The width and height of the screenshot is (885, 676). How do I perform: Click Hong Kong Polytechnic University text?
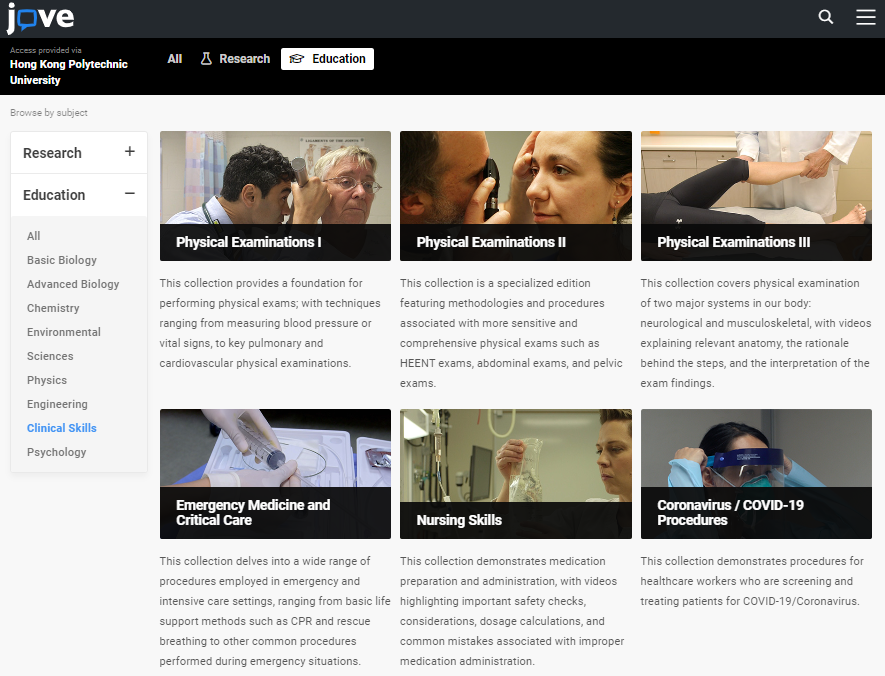click(69, 72)
